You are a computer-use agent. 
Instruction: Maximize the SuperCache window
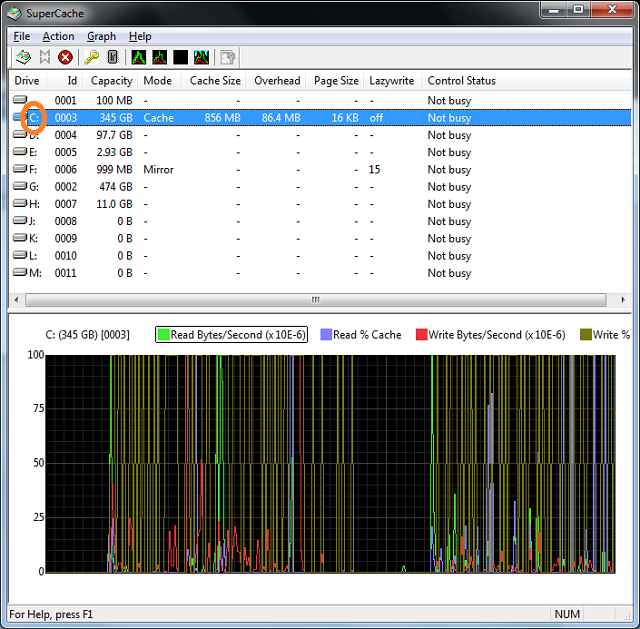pos(578,9)
